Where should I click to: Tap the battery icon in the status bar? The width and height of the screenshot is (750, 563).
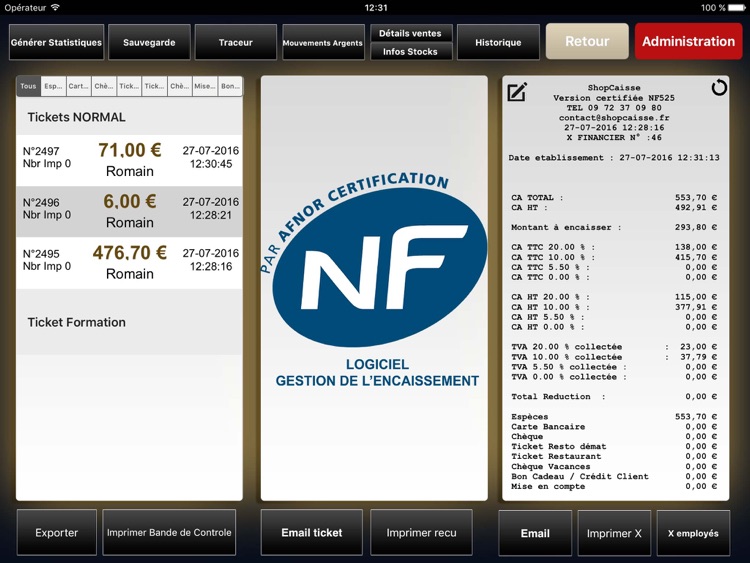pyautogui.click(x=737, y=8)
